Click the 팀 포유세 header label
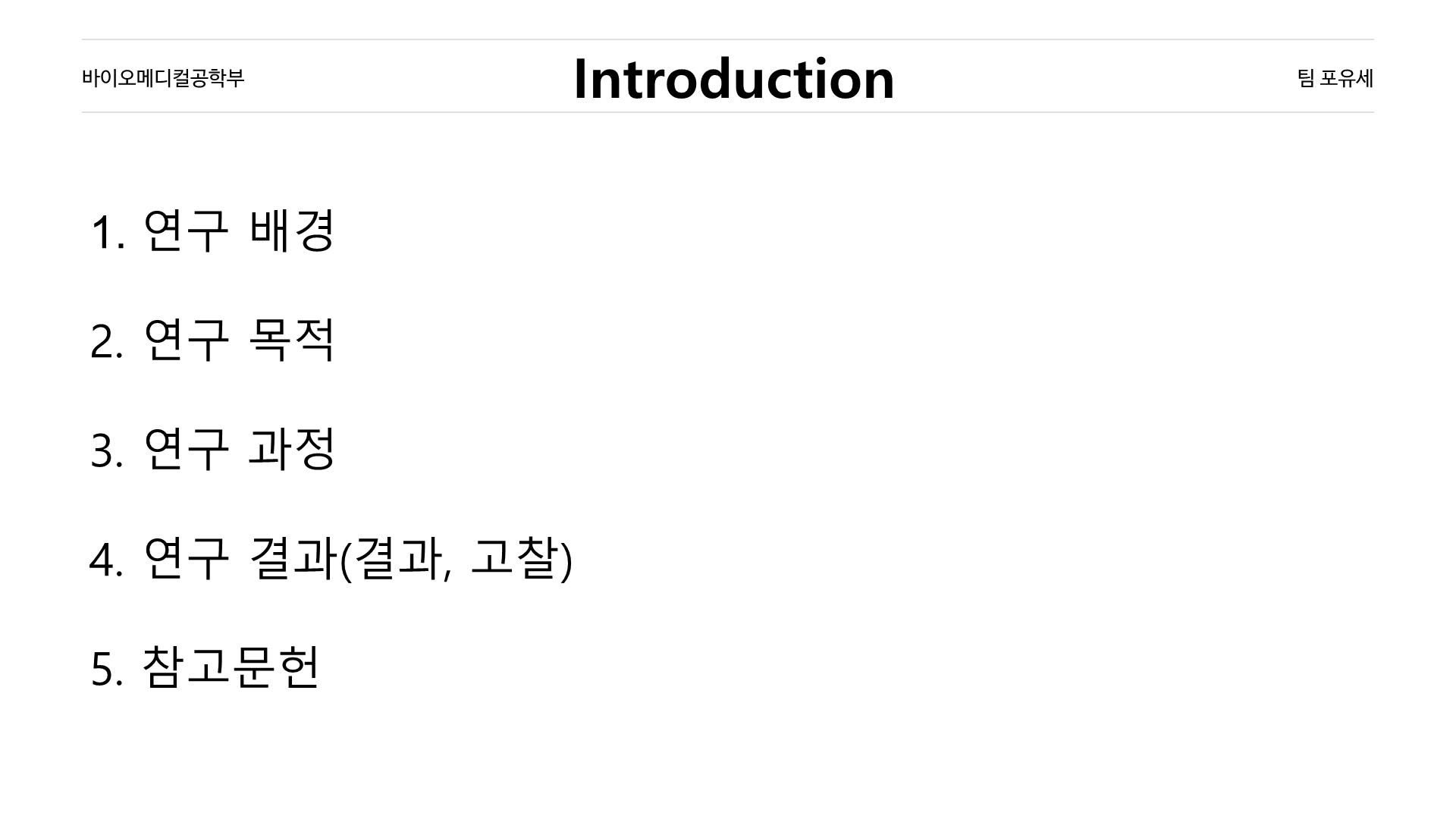Image resolution: width=1456 pixels, height=819 pixels. coord(1335,78)
